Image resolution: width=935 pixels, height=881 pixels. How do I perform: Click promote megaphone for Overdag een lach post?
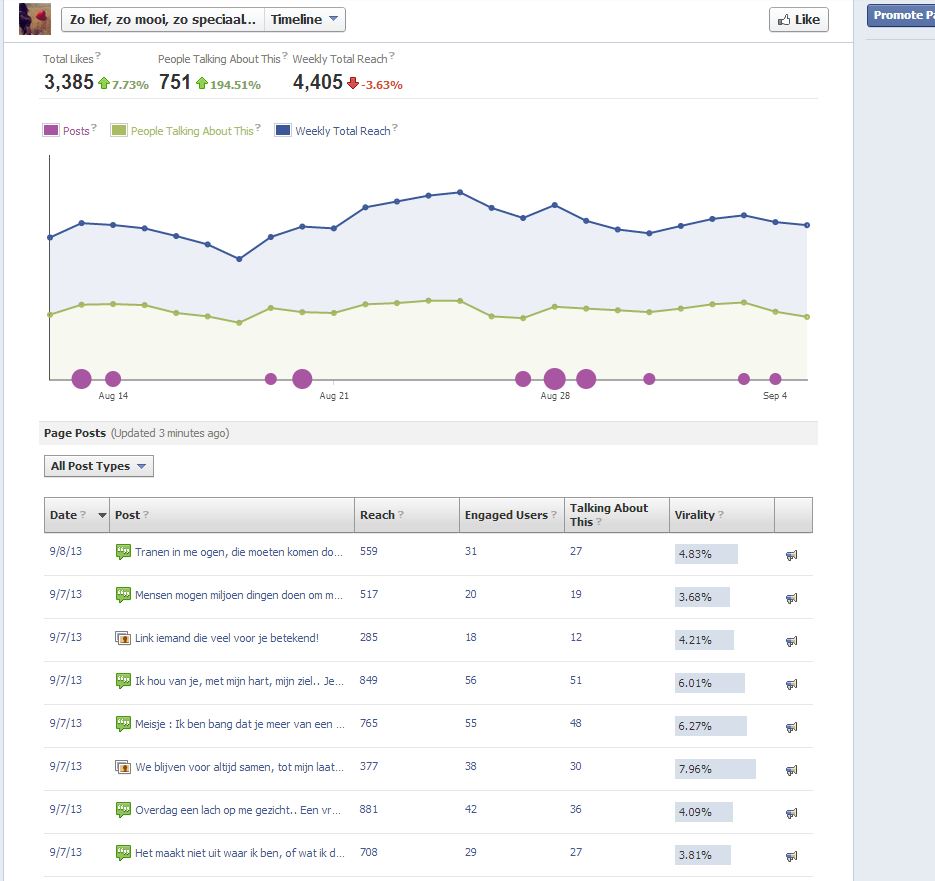click(791, 813)
